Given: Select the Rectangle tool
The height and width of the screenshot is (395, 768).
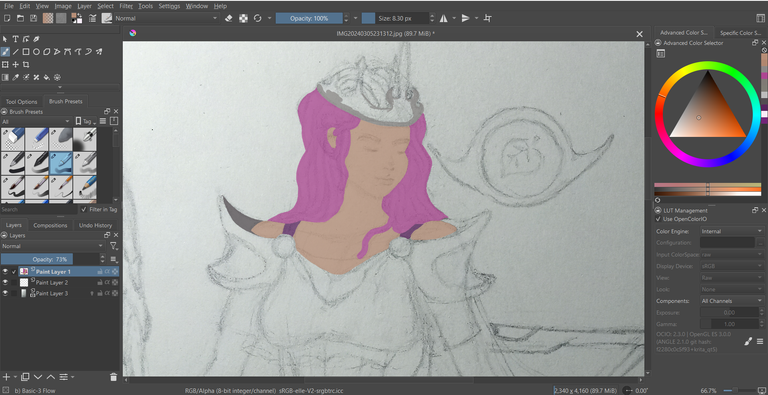Looking at the screenshot, I should (26, 51).
